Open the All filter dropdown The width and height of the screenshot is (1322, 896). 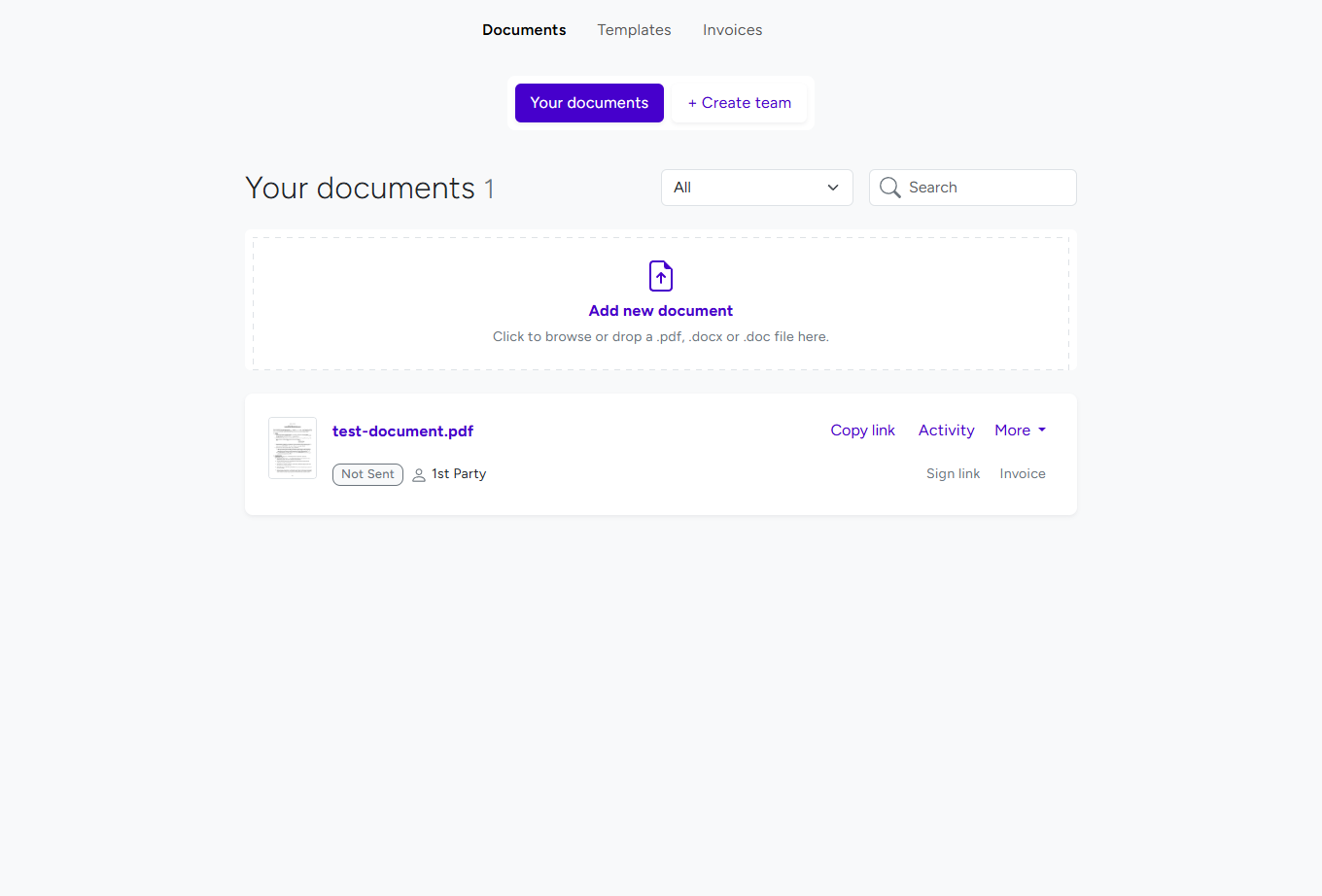coord(756,188)
